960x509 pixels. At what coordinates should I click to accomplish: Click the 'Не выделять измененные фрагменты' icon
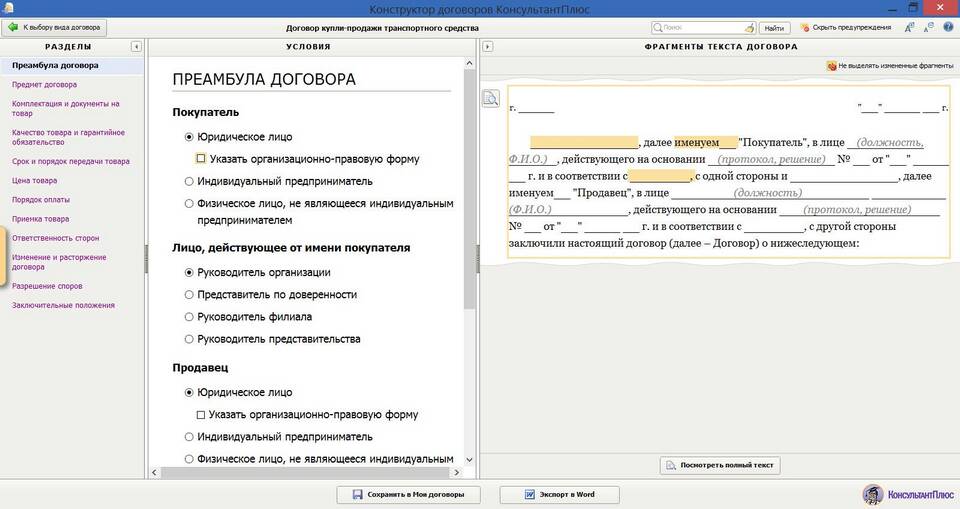[832, 66]
